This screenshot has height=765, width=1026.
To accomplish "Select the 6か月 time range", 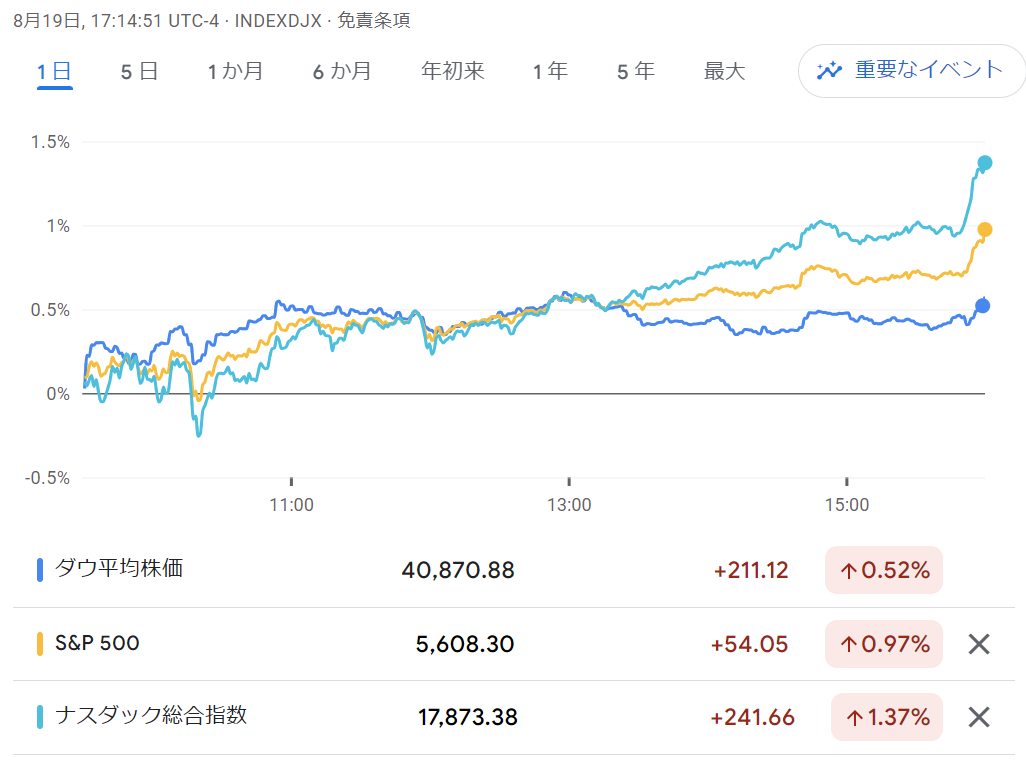I will (x=342, y=71).
